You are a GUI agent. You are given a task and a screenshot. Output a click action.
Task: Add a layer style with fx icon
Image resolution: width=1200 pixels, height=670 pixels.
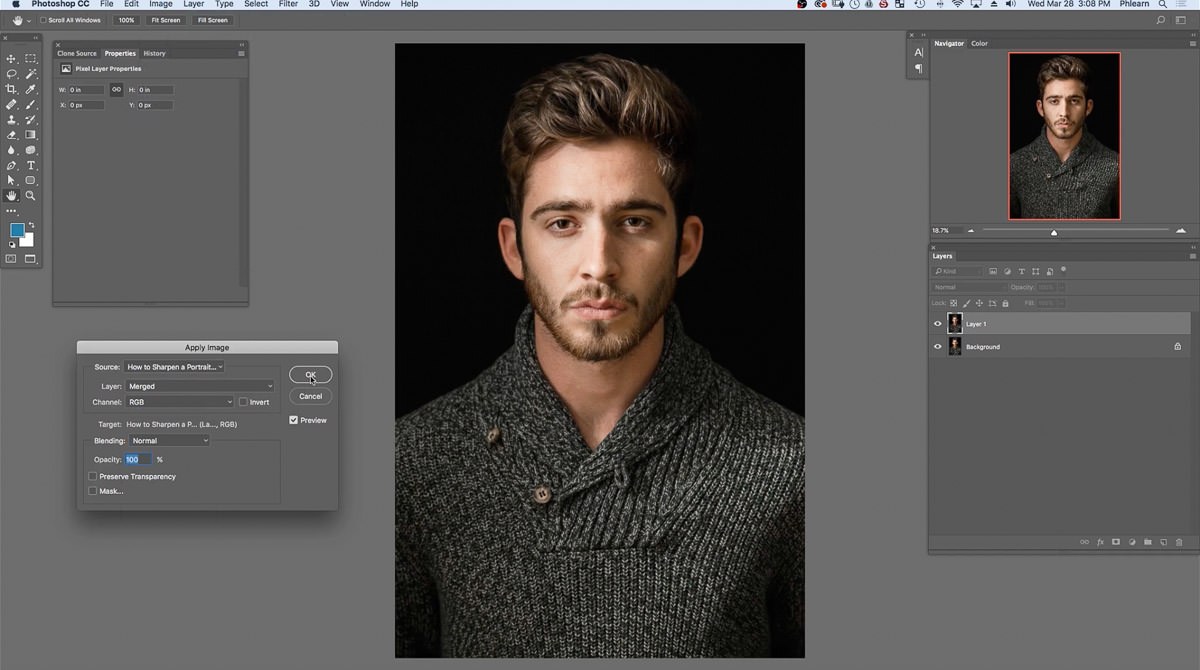pos(1100,542)
